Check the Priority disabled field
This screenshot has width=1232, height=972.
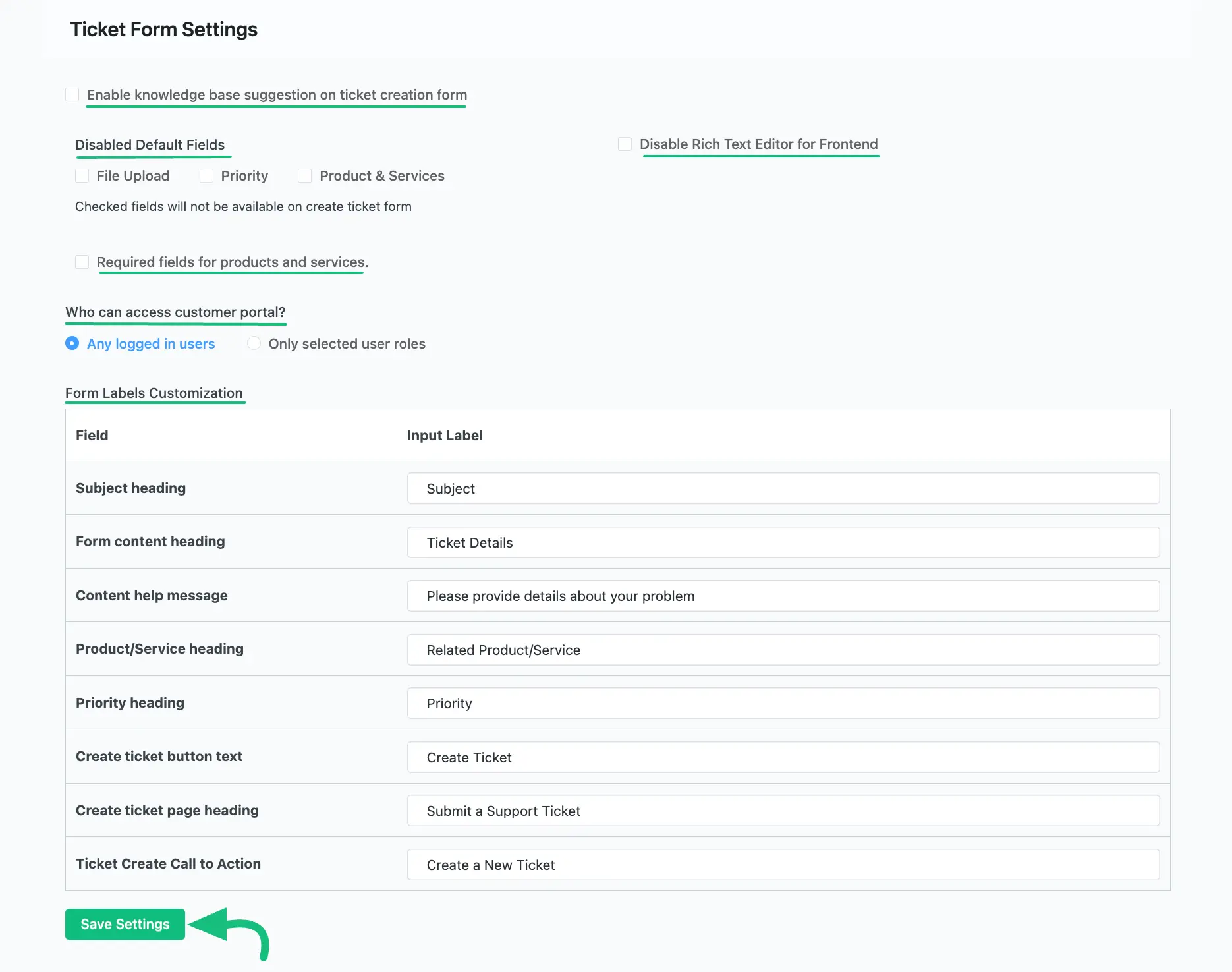click(207, 176)
